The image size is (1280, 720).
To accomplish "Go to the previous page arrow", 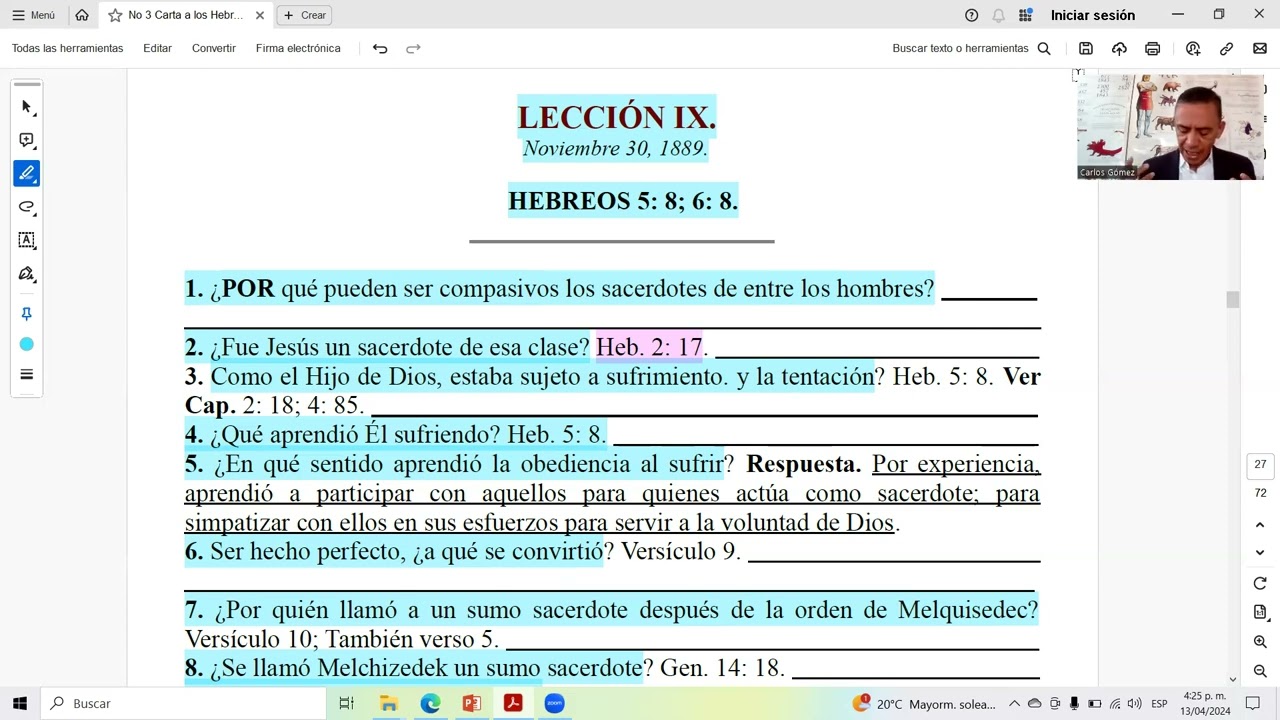I will click(1260, 525).
